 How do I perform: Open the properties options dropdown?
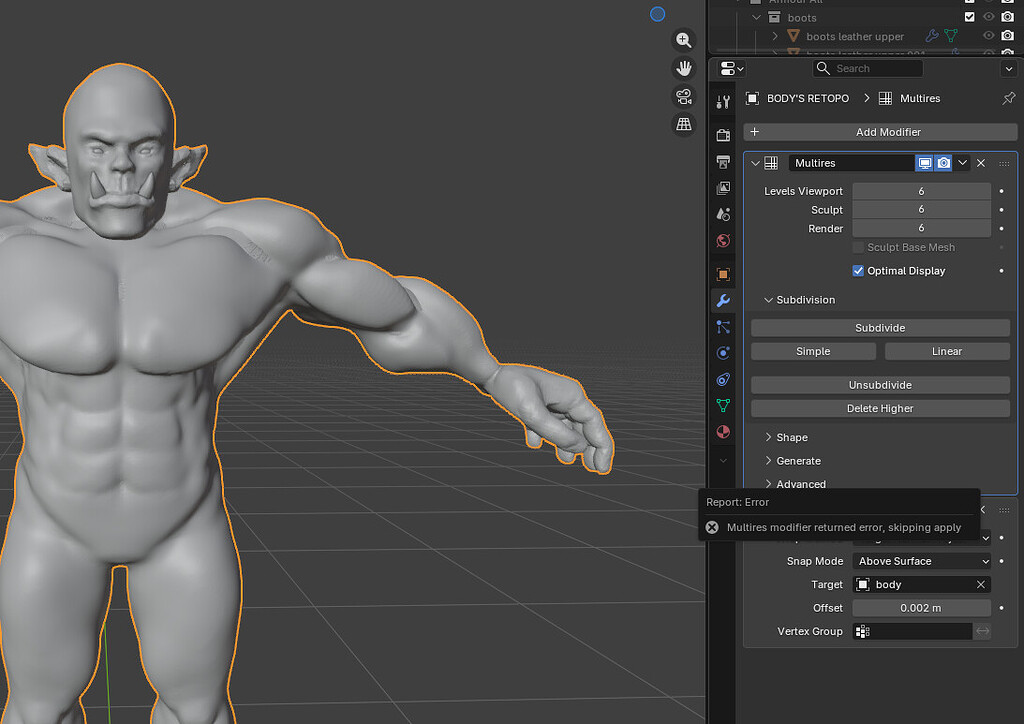click(x=1008, y=69)
